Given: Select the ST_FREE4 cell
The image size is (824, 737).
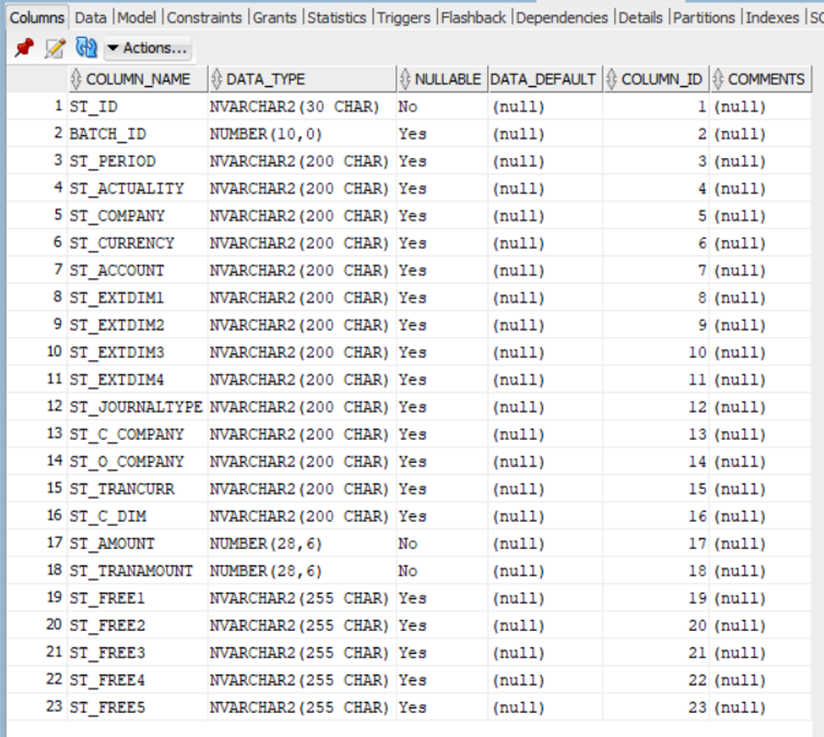Looking at the screenshot, I should coord(138,681).
